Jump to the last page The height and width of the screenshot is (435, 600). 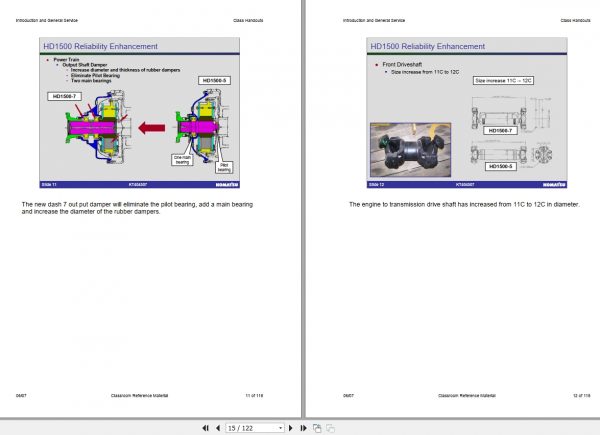[303, 428]
